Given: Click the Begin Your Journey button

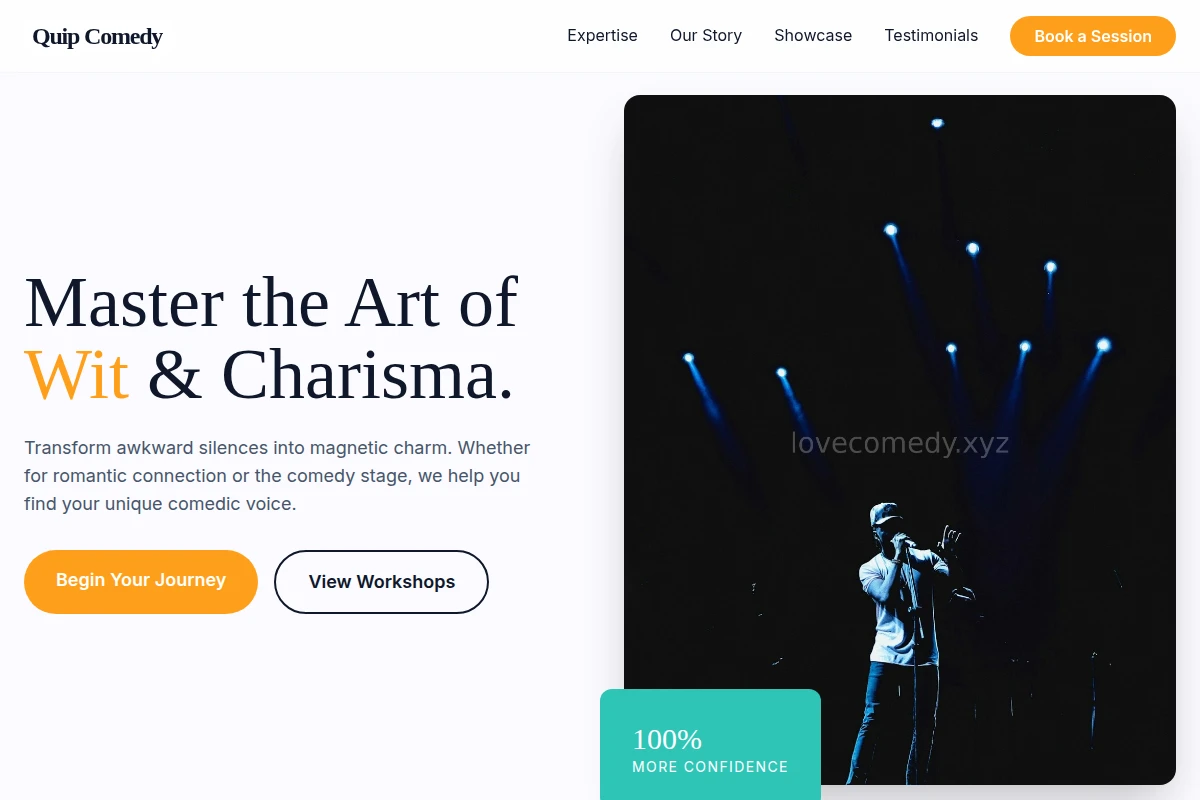Looking at the screenshot, I should click(141, 581).
